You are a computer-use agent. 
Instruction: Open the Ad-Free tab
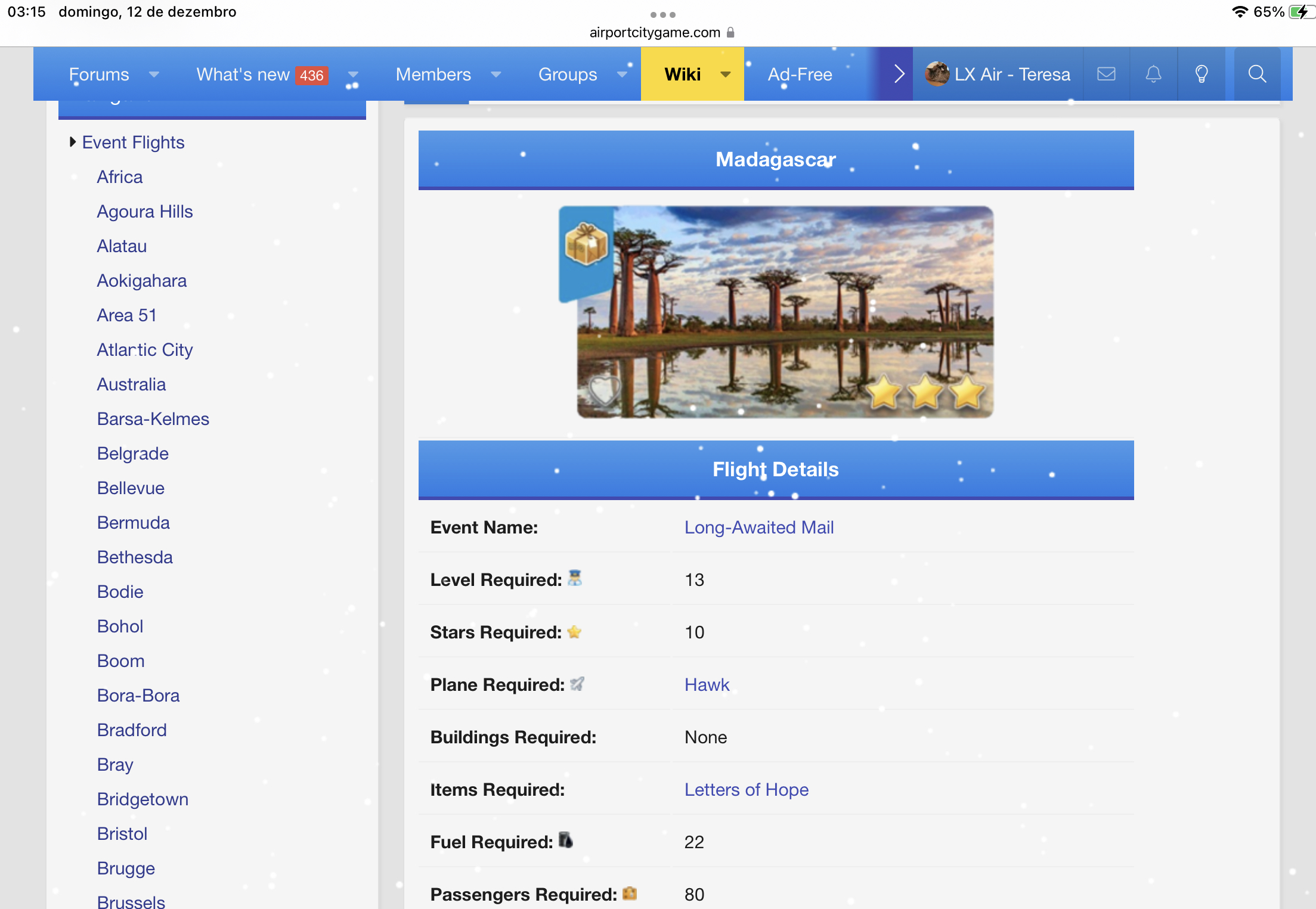(800, 75)
